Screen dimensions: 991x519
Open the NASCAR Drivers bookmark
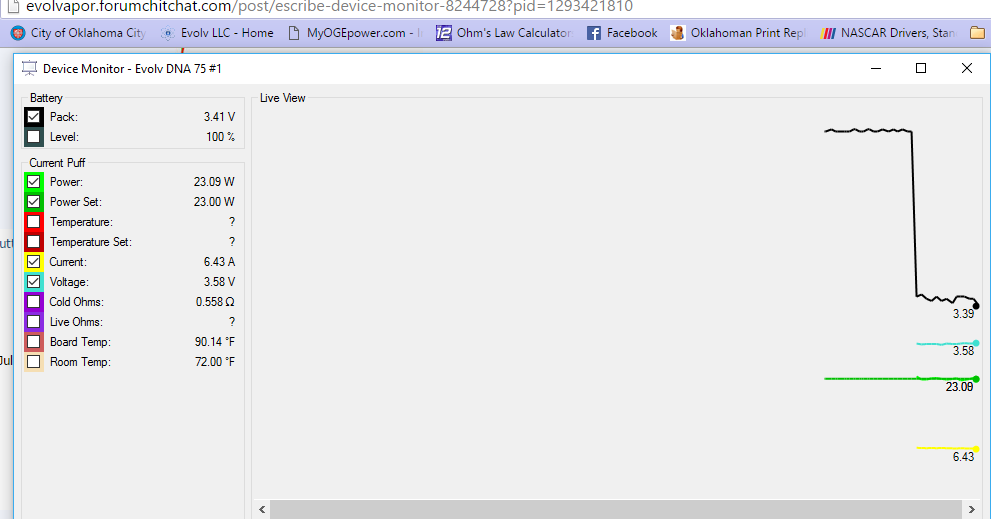[887, 33]
